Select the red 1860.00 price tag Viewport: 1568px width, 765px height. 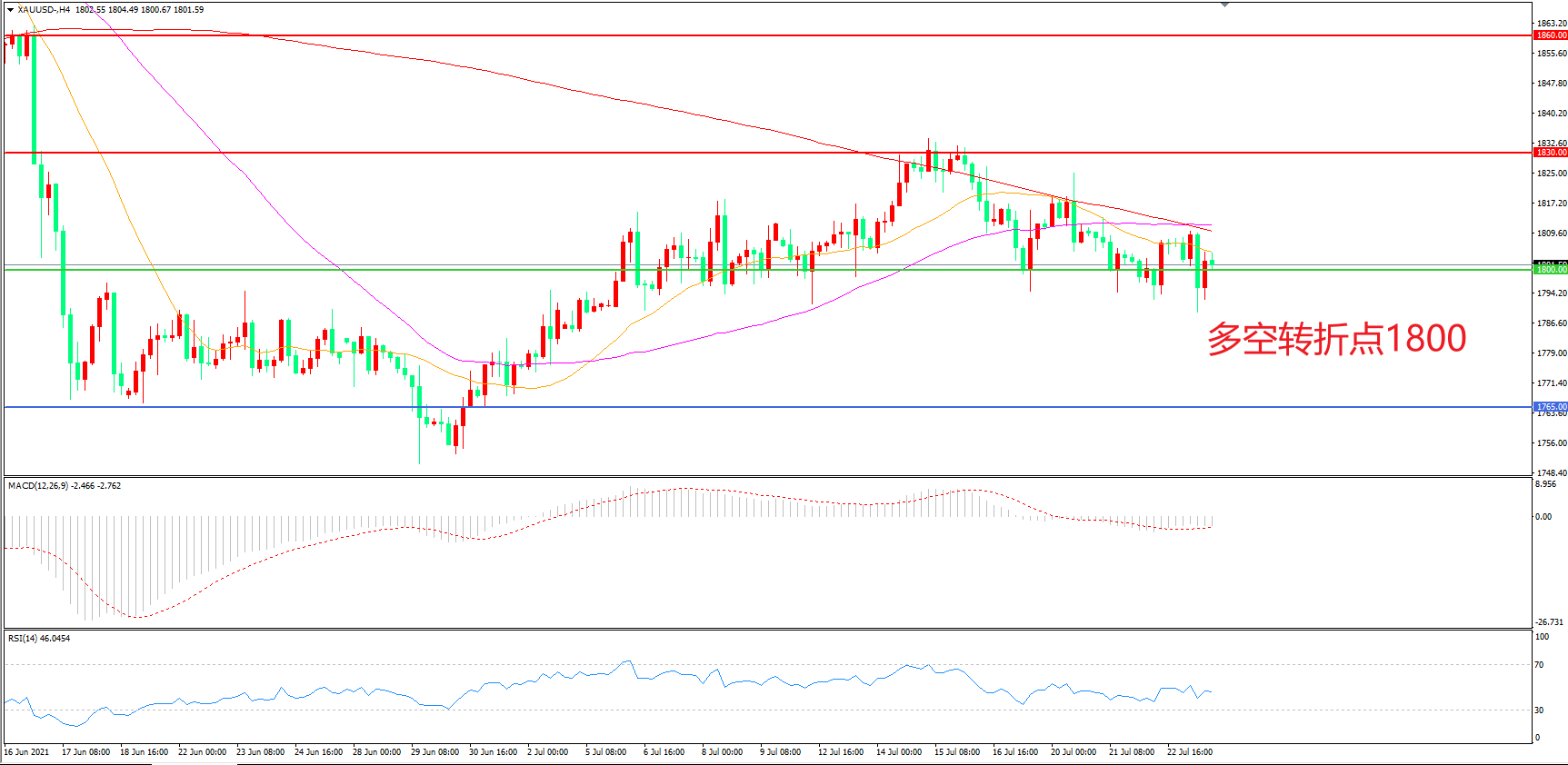pos(1551,35)
